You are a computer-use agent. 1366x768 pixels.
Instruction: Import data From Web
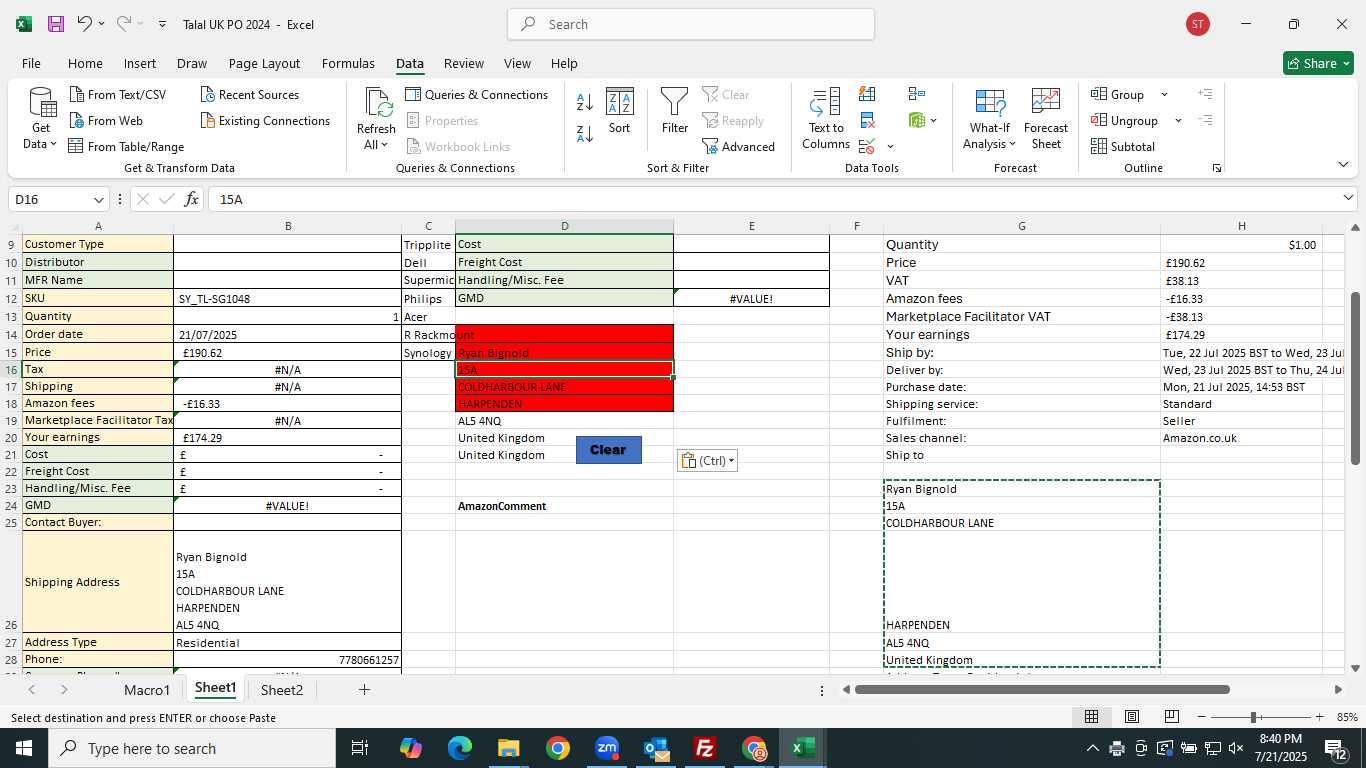pos(106,120)
